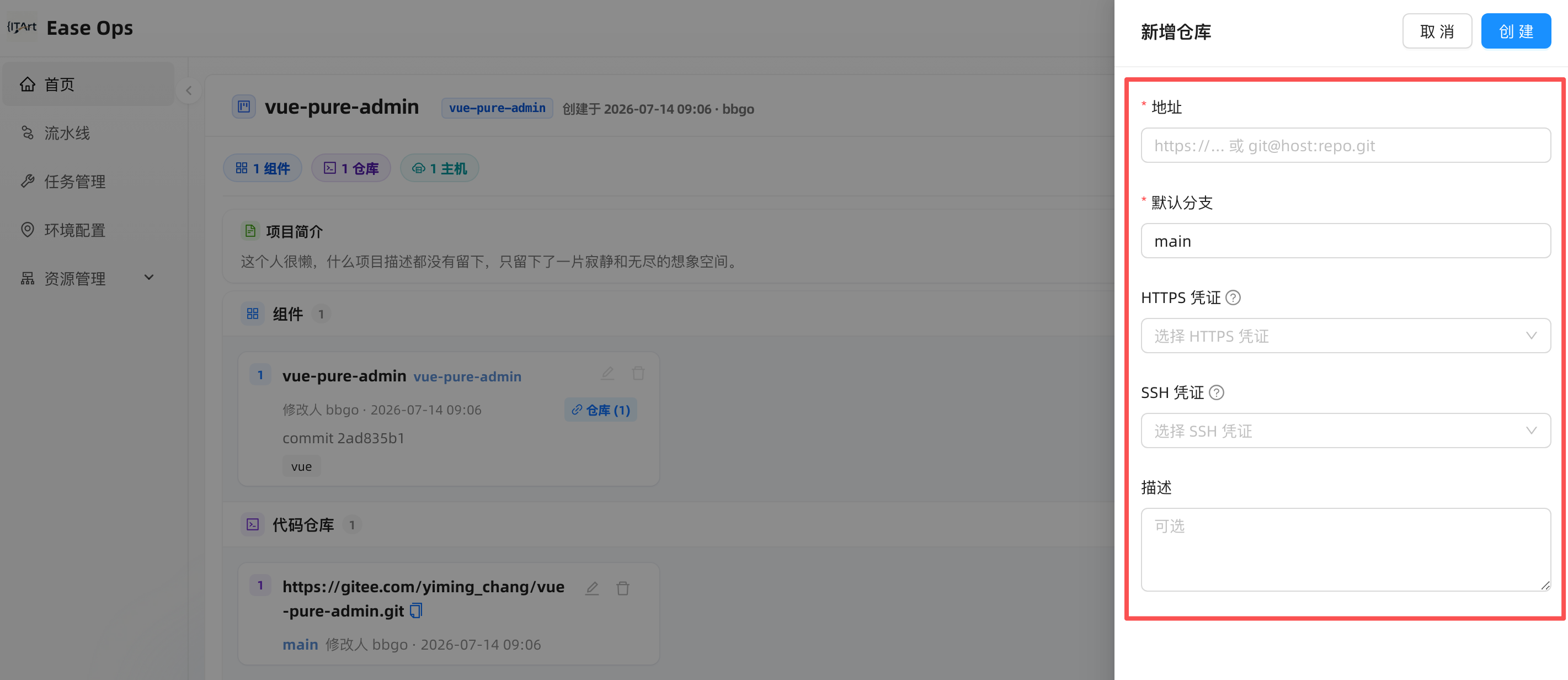This screenshot has height=680, width=1568.
Task: Expand the 资源管理 submenu arrow
Action: tap(148, 278)
